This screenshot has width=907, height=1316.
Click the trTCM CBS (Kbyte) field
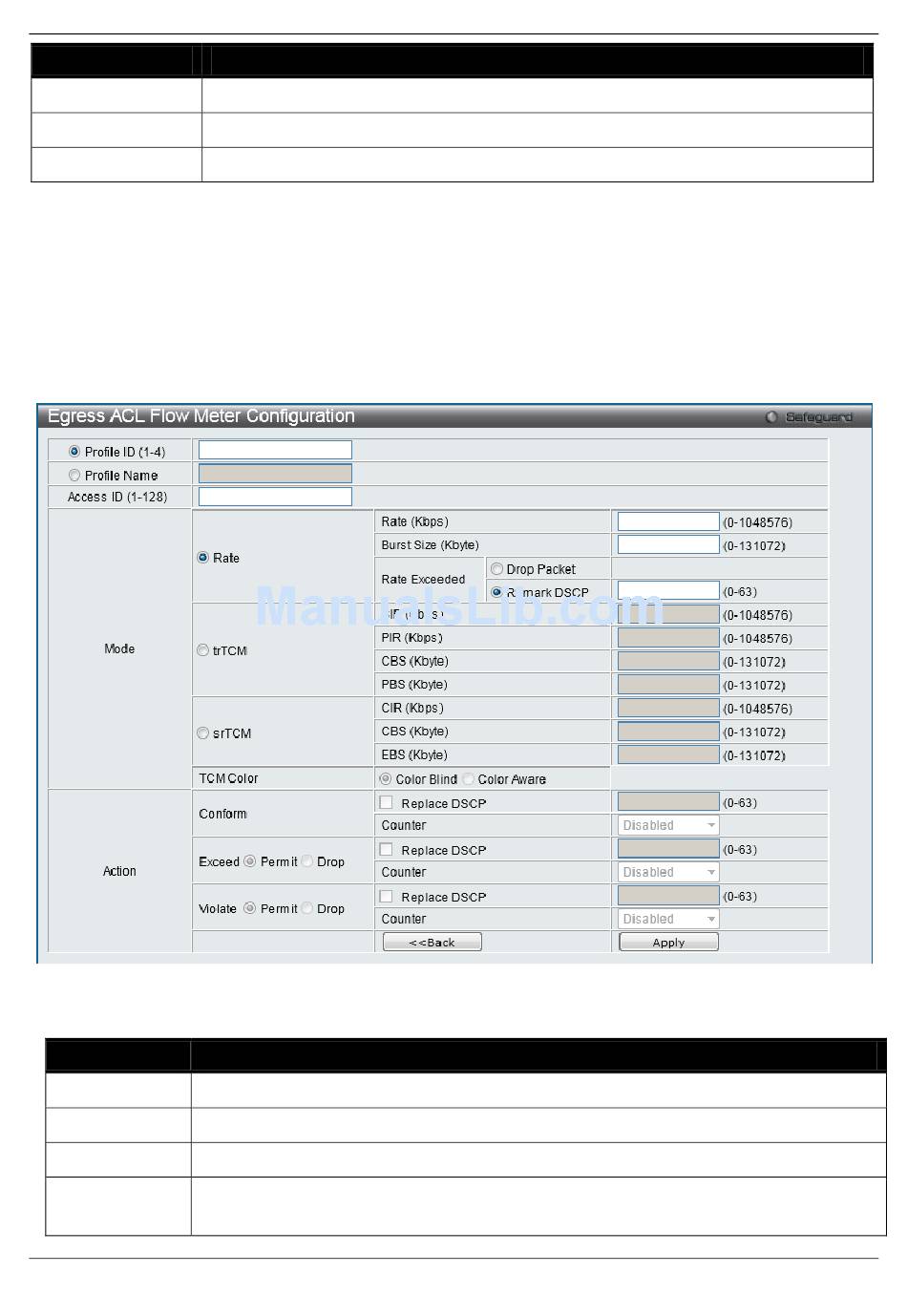click(x=668, y=661)
